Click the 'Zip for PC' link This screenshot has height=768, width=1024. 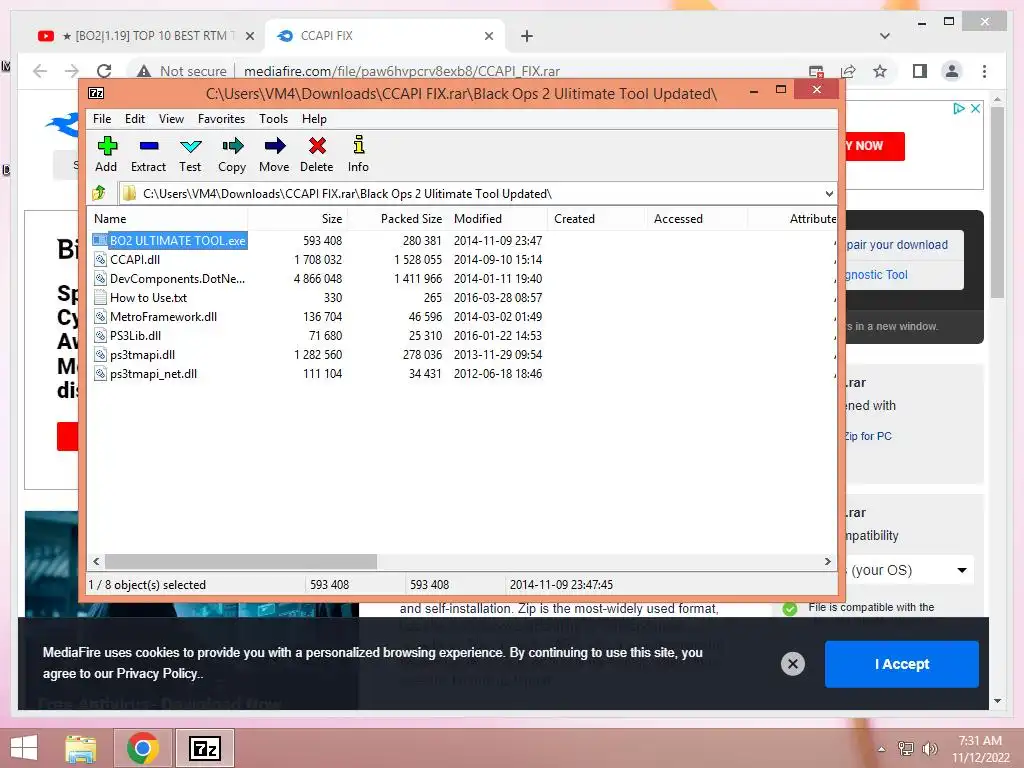click(868, 436)
